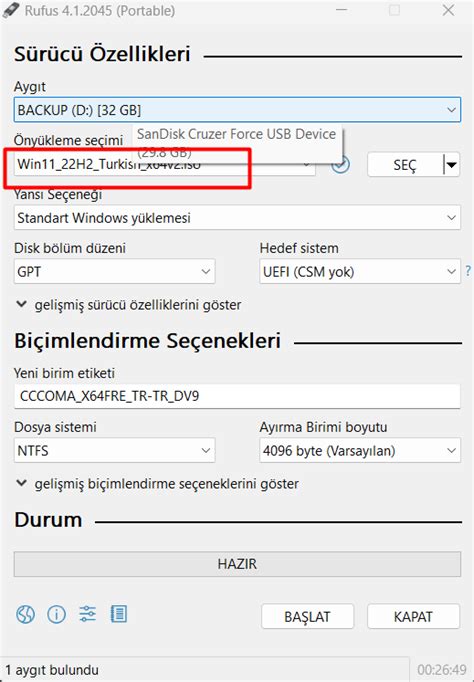474x682 pixels.
Task: Click the '1 aygıt bulundu' status text
Action: (52, 670)
